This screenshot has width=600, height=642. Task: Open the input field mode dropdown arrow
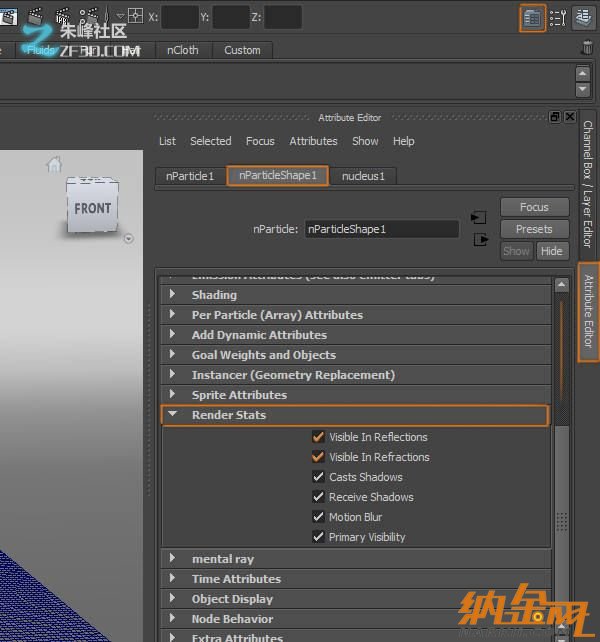click(120, 16)
